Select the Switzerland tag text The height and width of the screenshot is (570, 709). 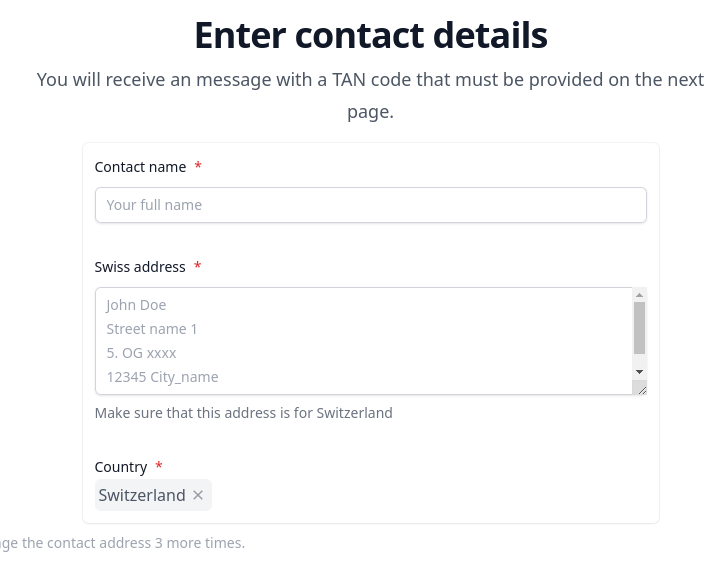[142, 495]
